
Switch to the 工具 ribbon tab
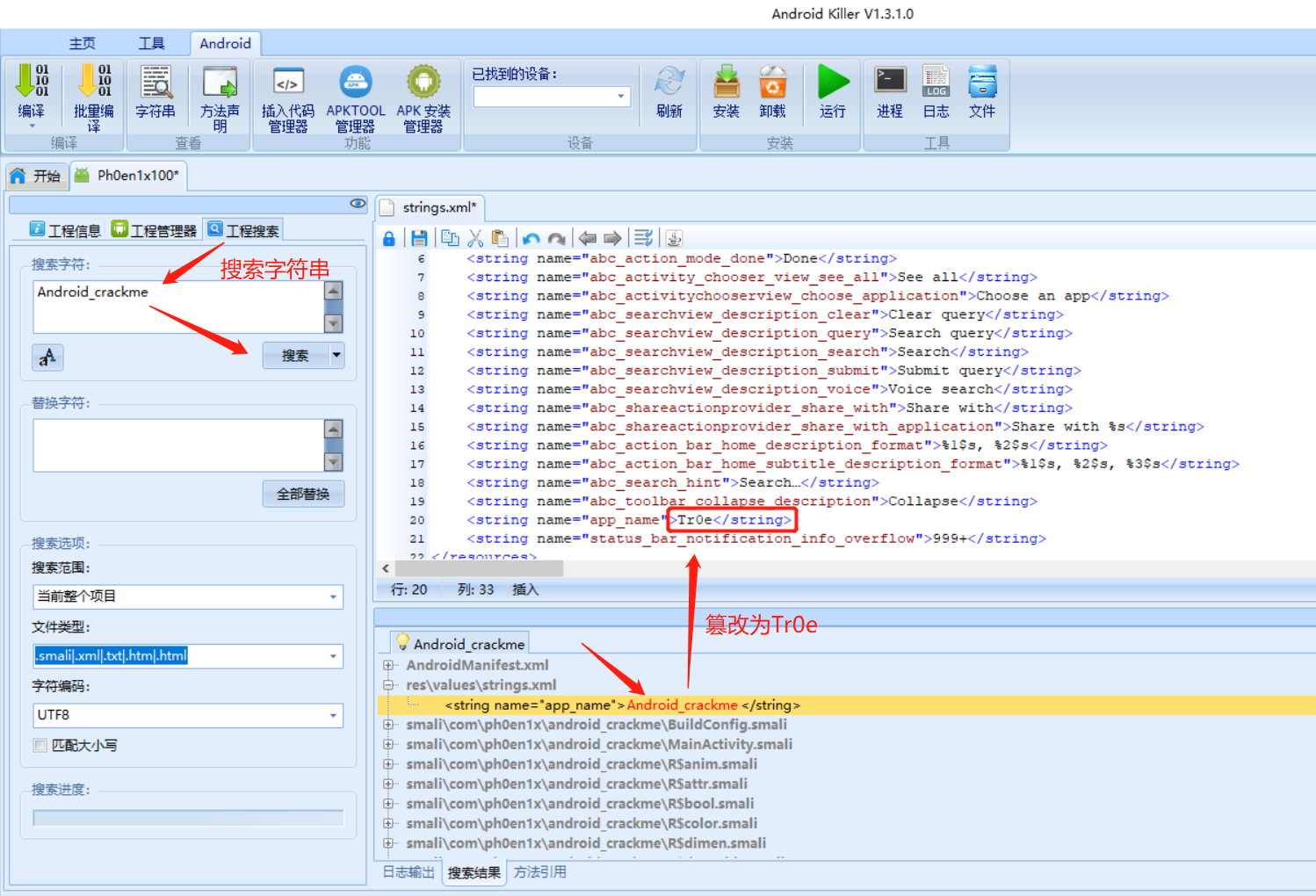pos(151,43)
